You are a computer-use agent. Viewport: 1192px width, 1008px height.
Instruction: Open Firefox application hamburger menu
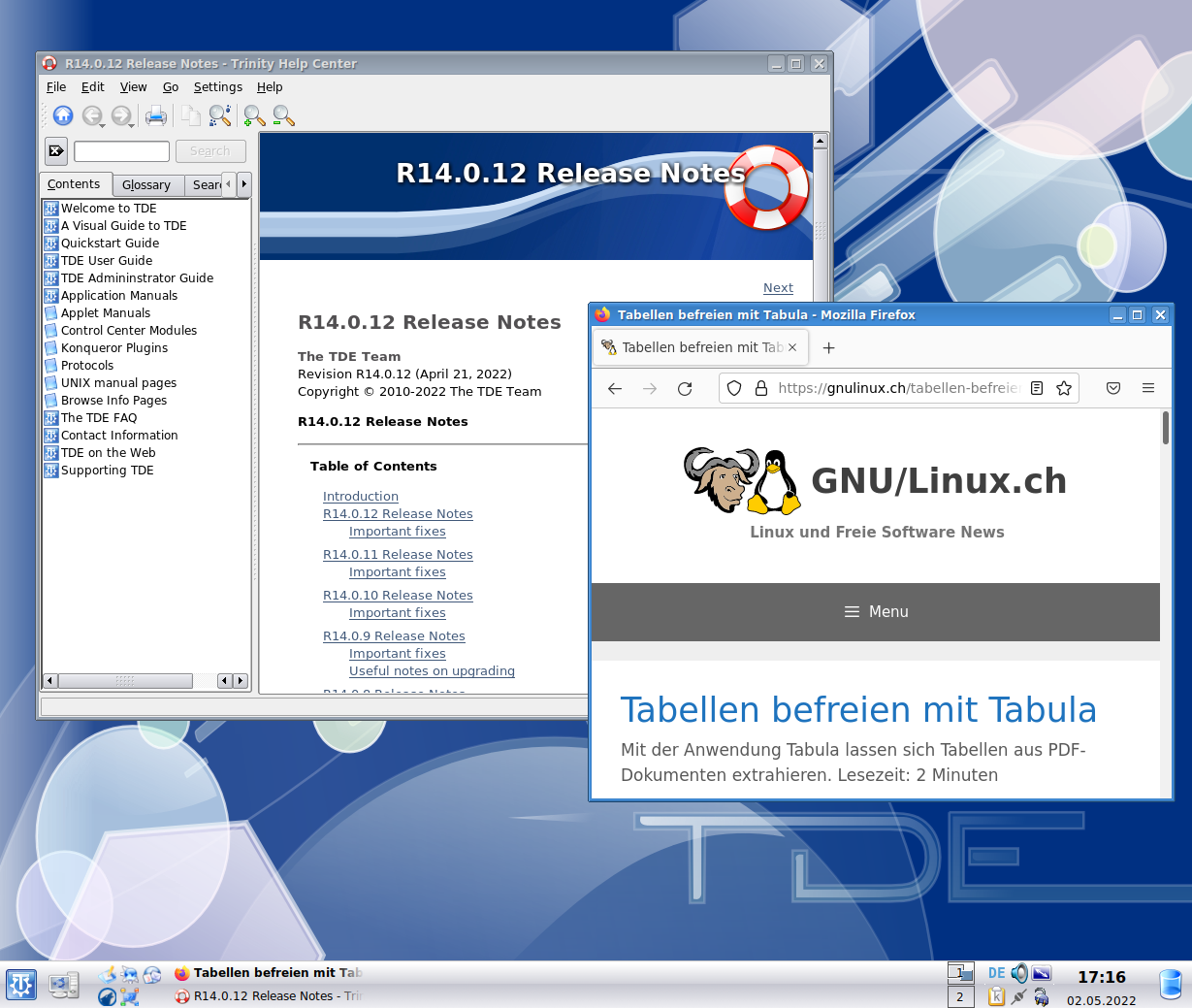pyautogui.click(x=1148, y=388)
